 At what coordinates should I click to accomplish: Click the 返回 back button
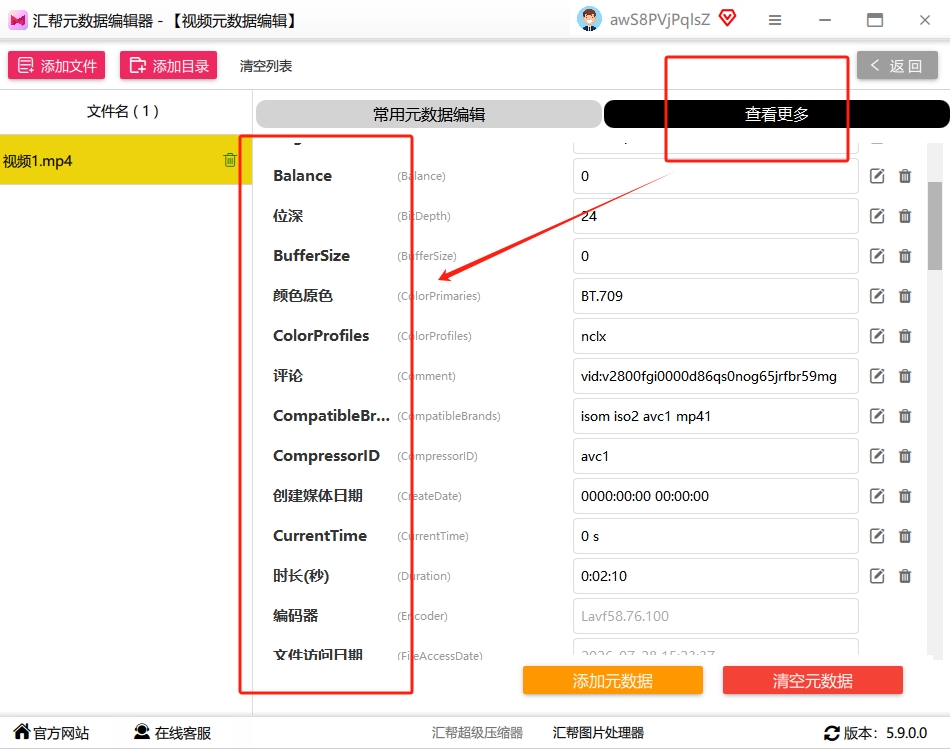pos(897,65)
